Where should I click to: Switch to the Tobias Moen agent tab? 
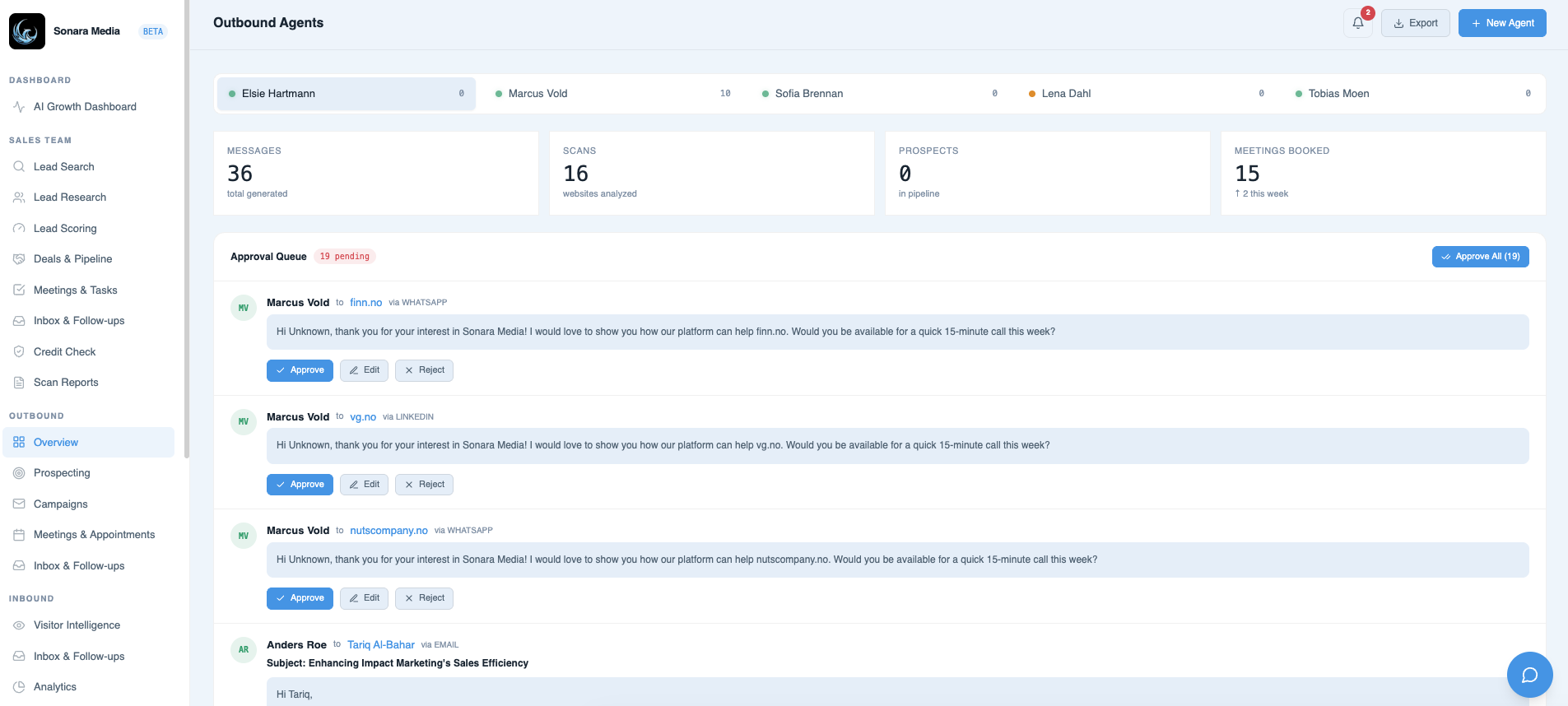coord(1413,94)
